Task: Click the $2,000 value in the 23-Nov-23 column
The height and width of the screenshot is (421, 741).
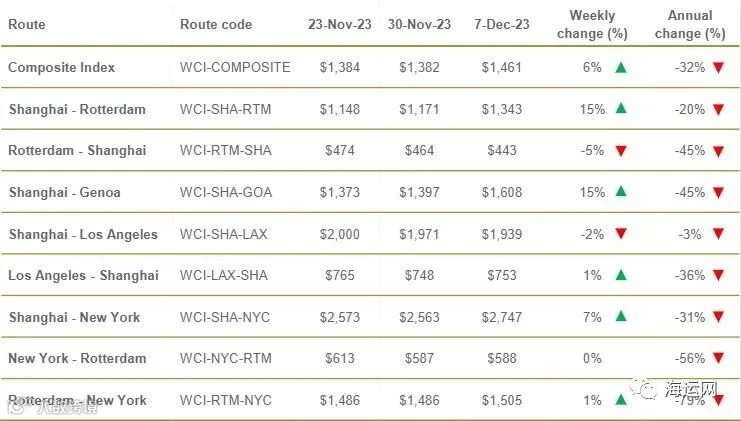Action: 340,234
